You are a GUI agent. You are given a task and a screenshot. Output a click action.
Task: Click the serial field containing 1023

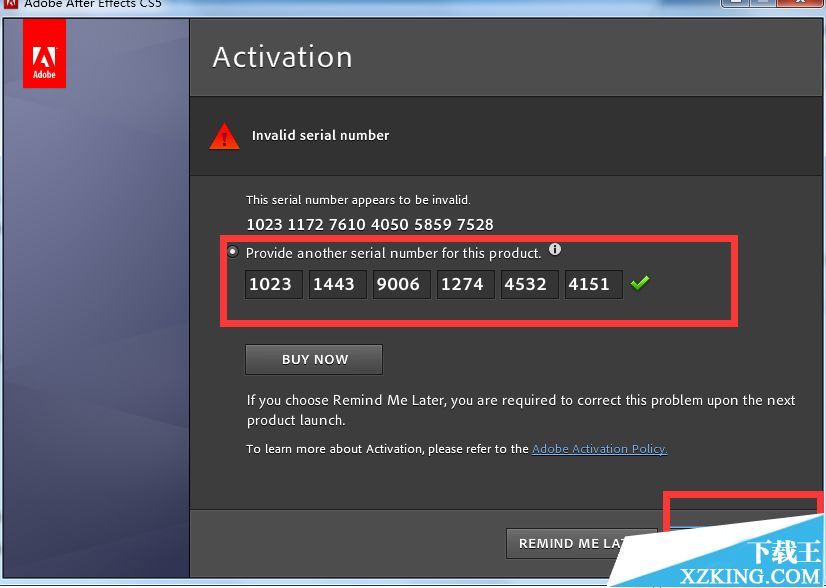point(274,285)
